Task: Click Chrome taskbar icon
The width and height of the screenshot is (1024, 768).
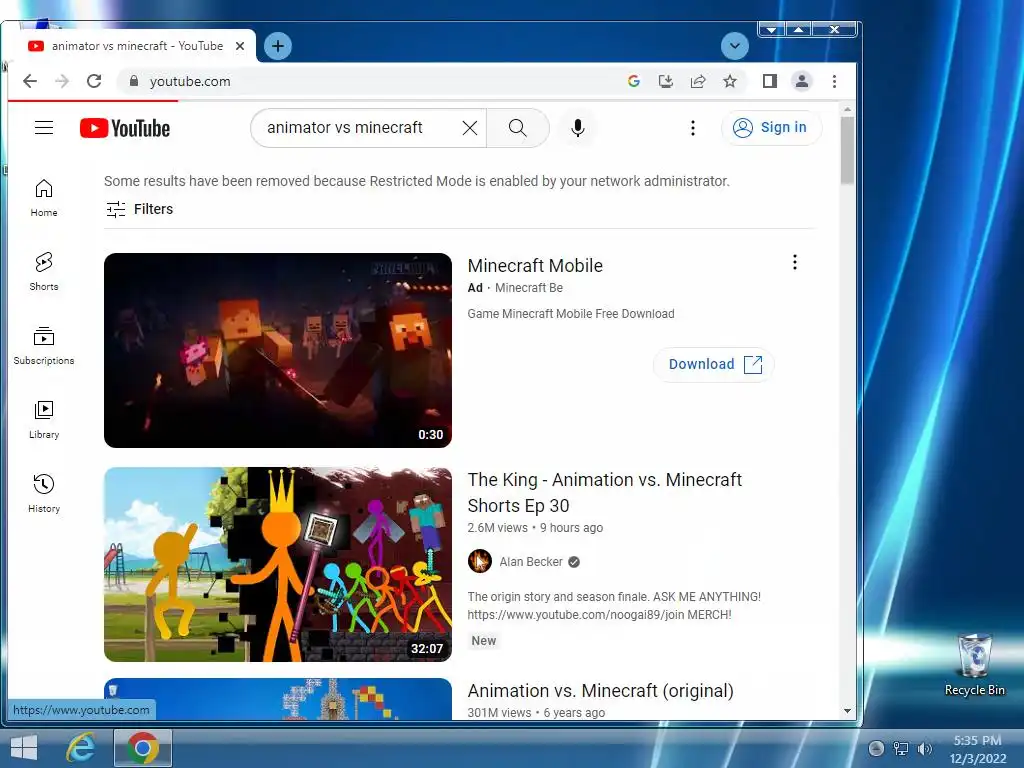Action: coord(143,748)
